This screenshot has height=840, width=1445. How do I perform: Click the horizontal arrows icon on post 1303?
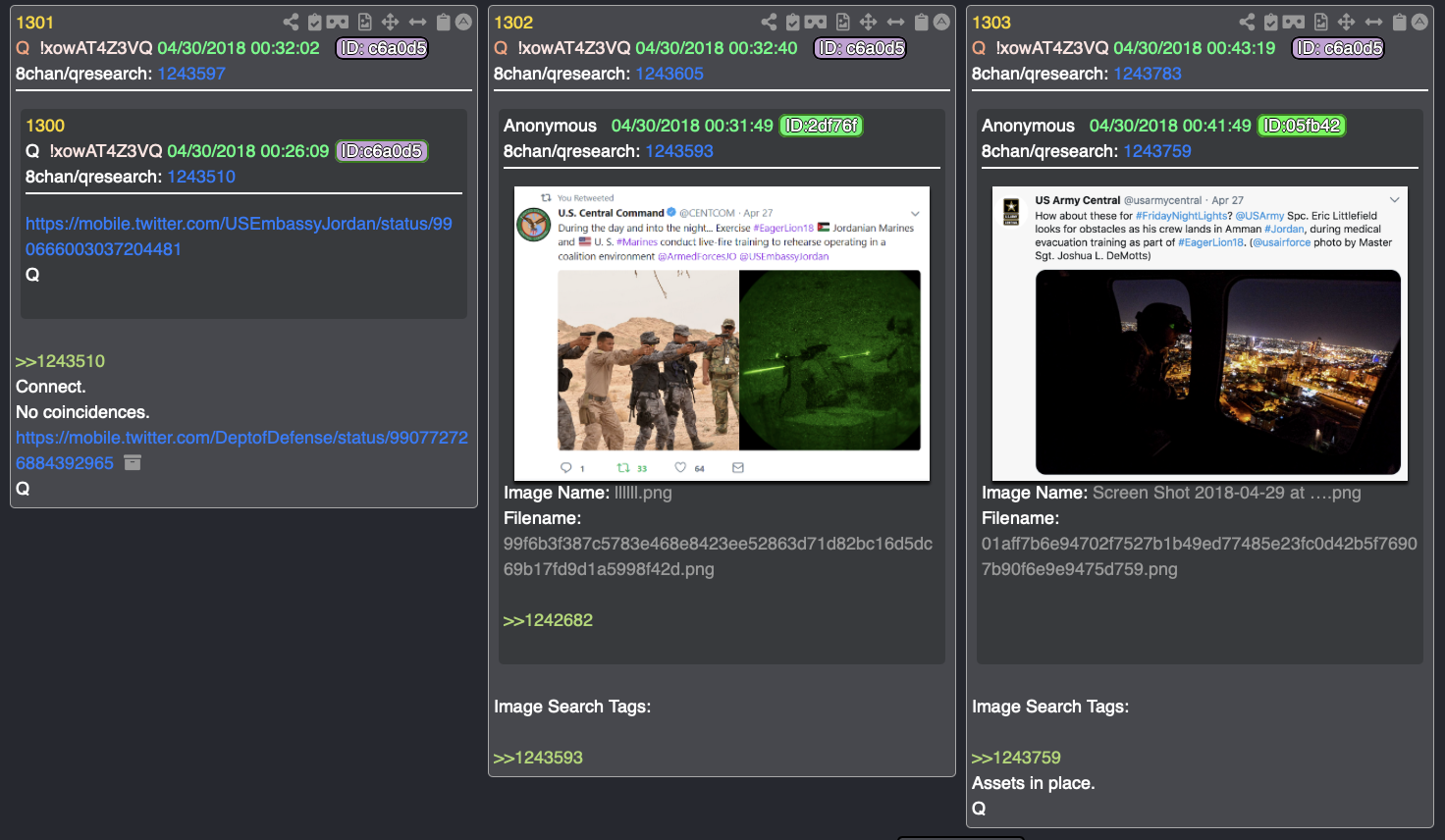(x=1374, y=22)
